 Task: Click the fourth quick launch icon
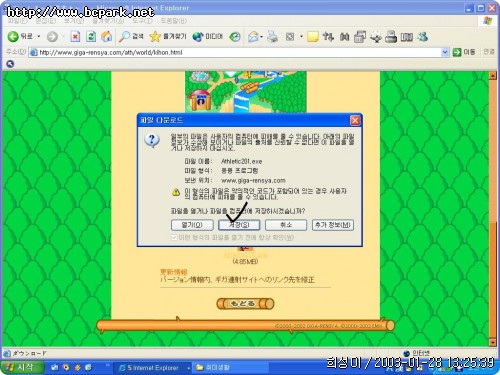[88, 368]
